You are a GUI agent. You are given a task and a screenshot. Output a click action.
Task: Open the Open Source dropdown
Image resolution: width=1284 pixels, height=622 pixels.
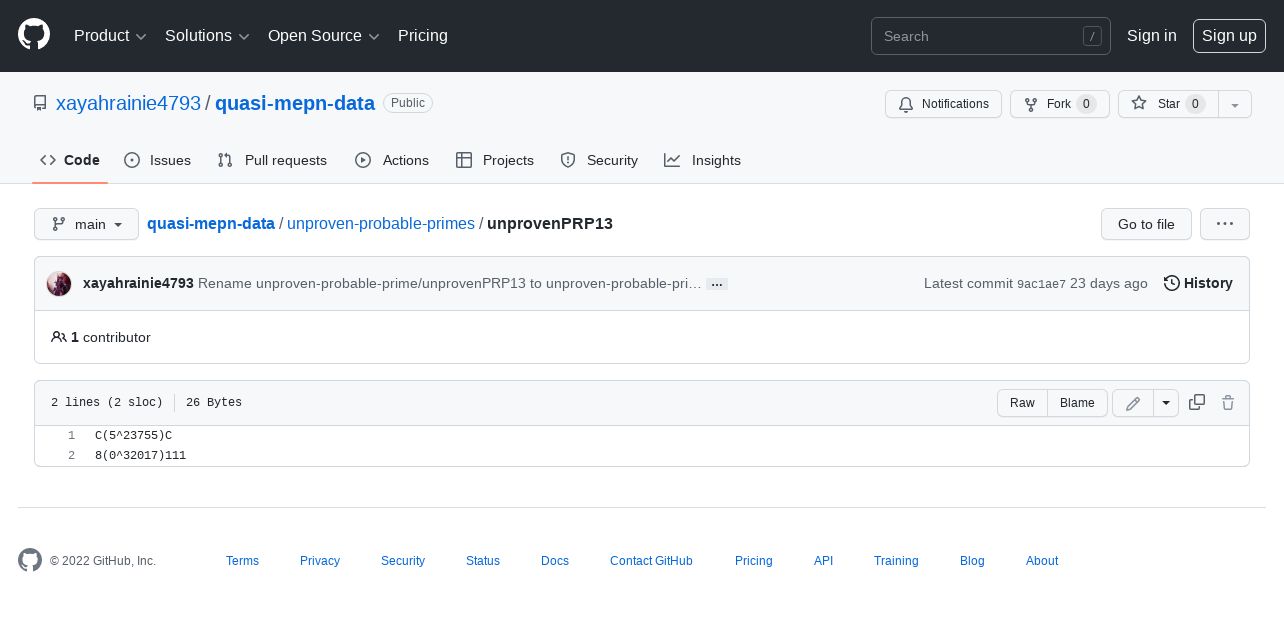click(x=324, y=36)
